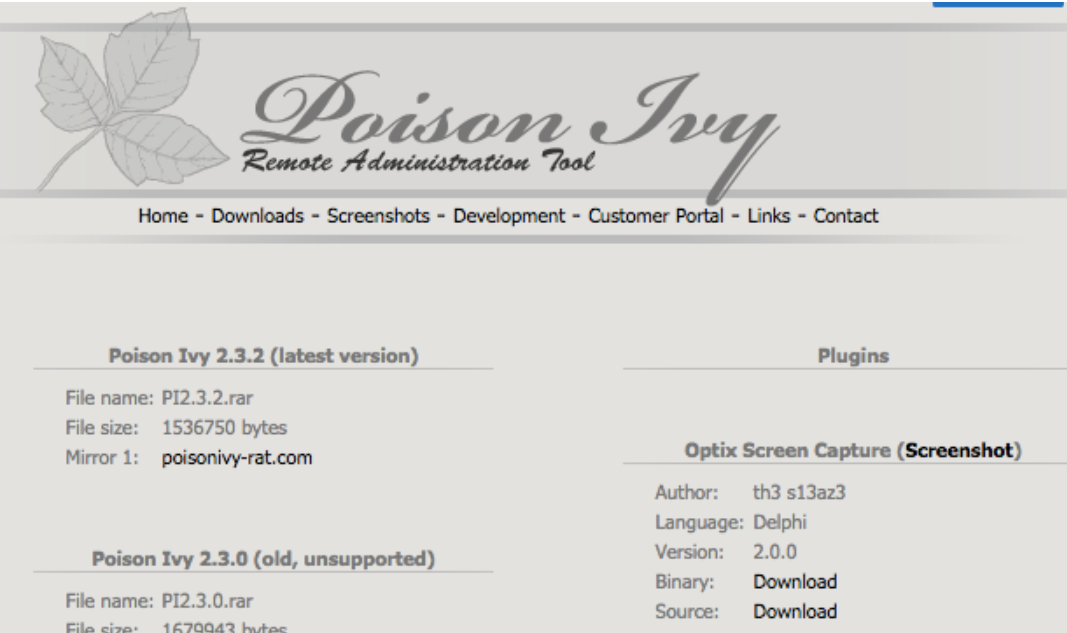Go to the Downloads page
Image resolution: width=1067 pixels, height=633 pixels.
click(257, 216)
